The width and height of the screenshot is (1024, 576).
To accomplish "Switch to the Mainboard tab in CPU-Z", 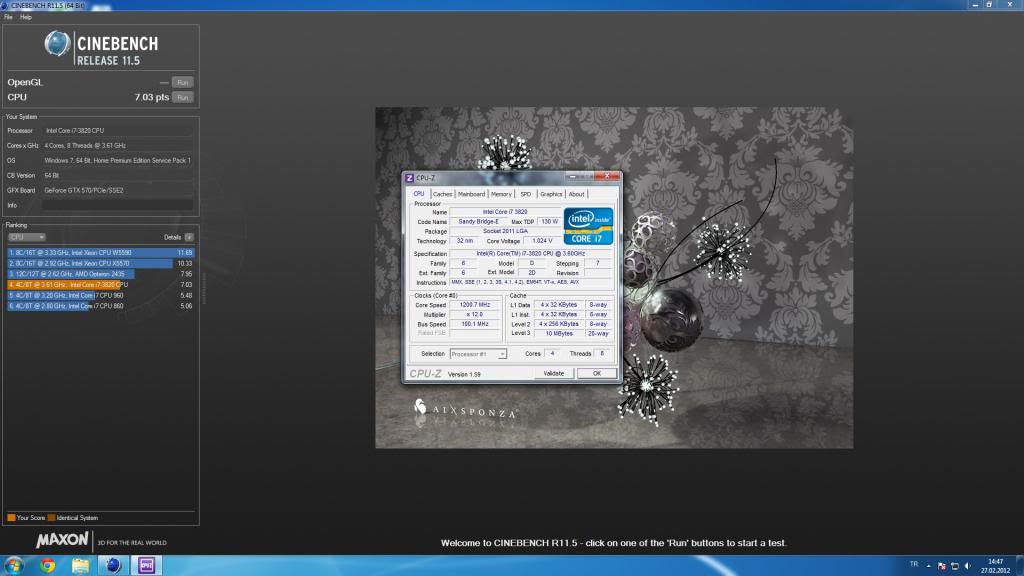I will coord(471,194).
